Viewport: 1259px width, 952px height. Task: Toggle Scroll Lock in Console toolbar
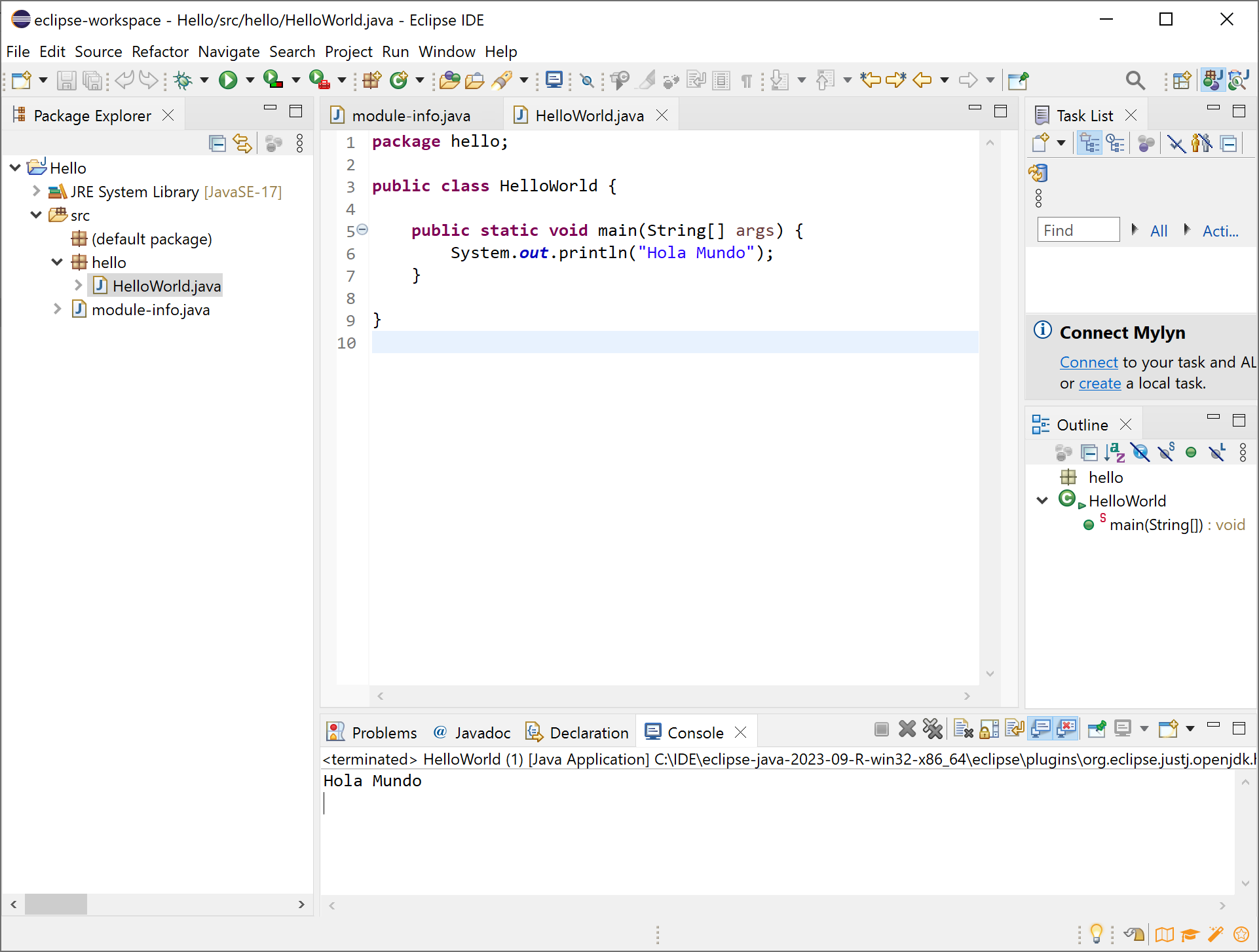pos(989,729)
